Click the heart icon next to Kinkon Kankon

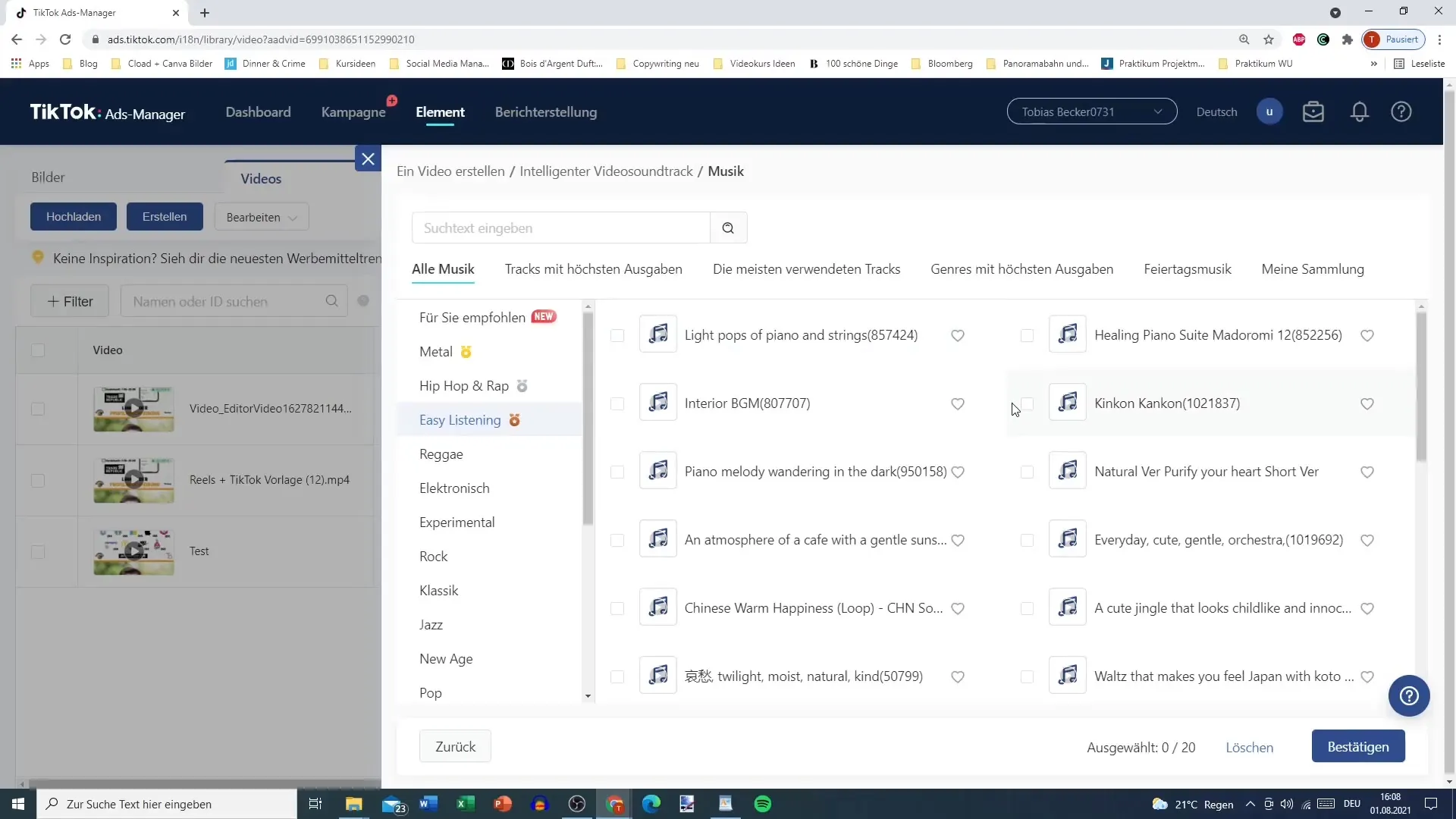coord(1369,404)
